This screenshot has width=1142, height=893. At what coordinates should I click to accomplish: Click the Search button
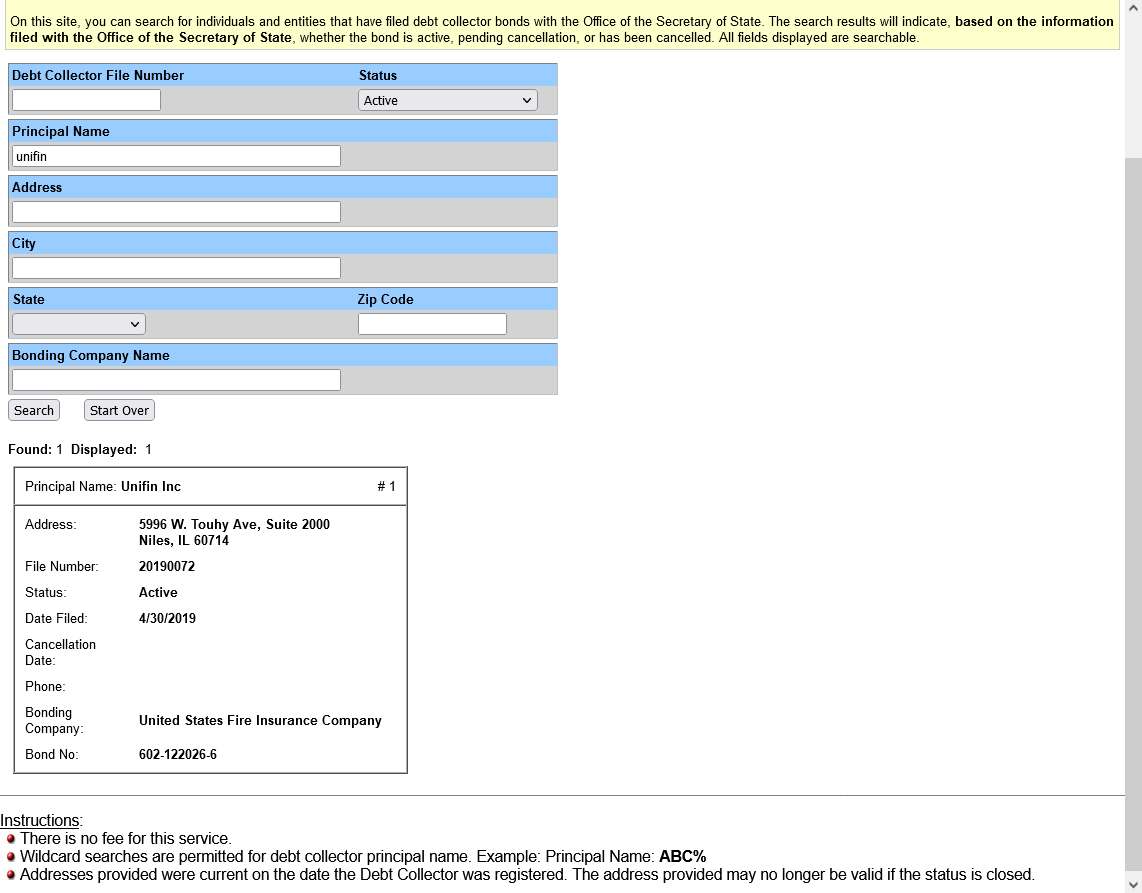click(x=34, y=410)
